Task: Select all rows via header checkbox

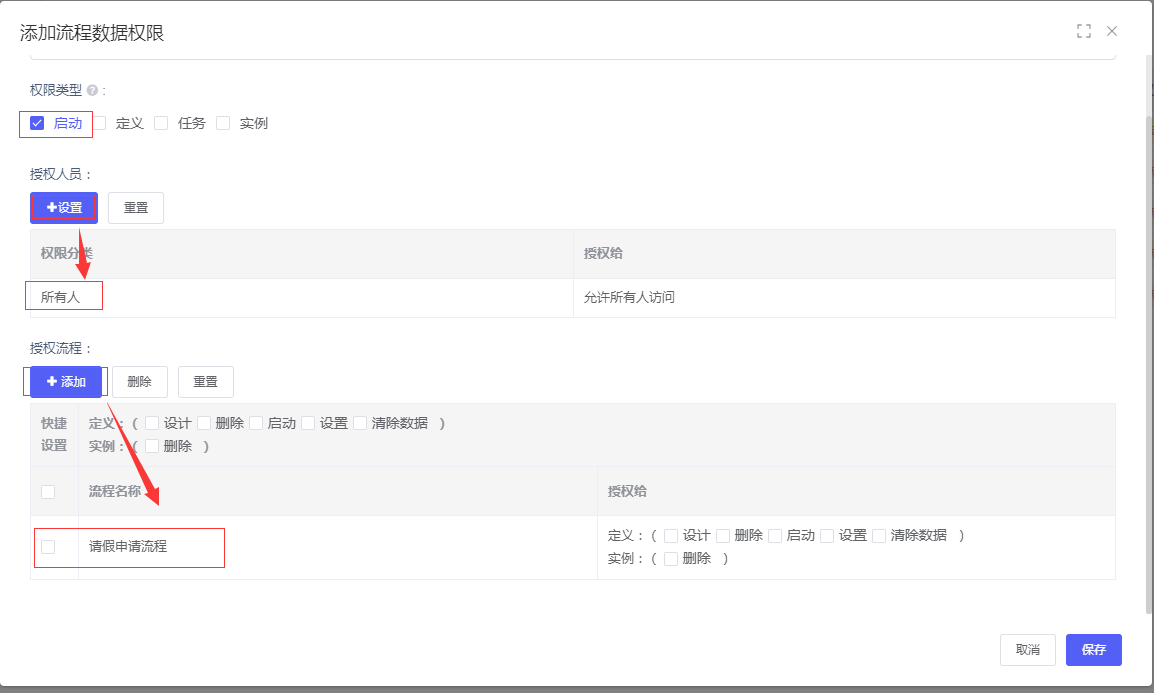Action: click(x=48, y=491)
